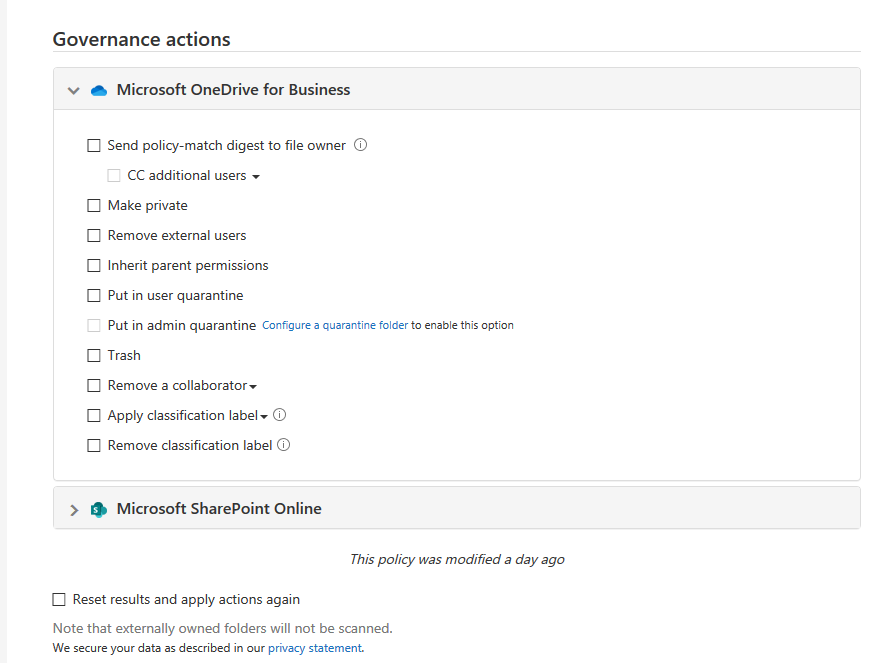Enable Reset results and apply actions again
The image size is (882, 663).
coord(59,599)
